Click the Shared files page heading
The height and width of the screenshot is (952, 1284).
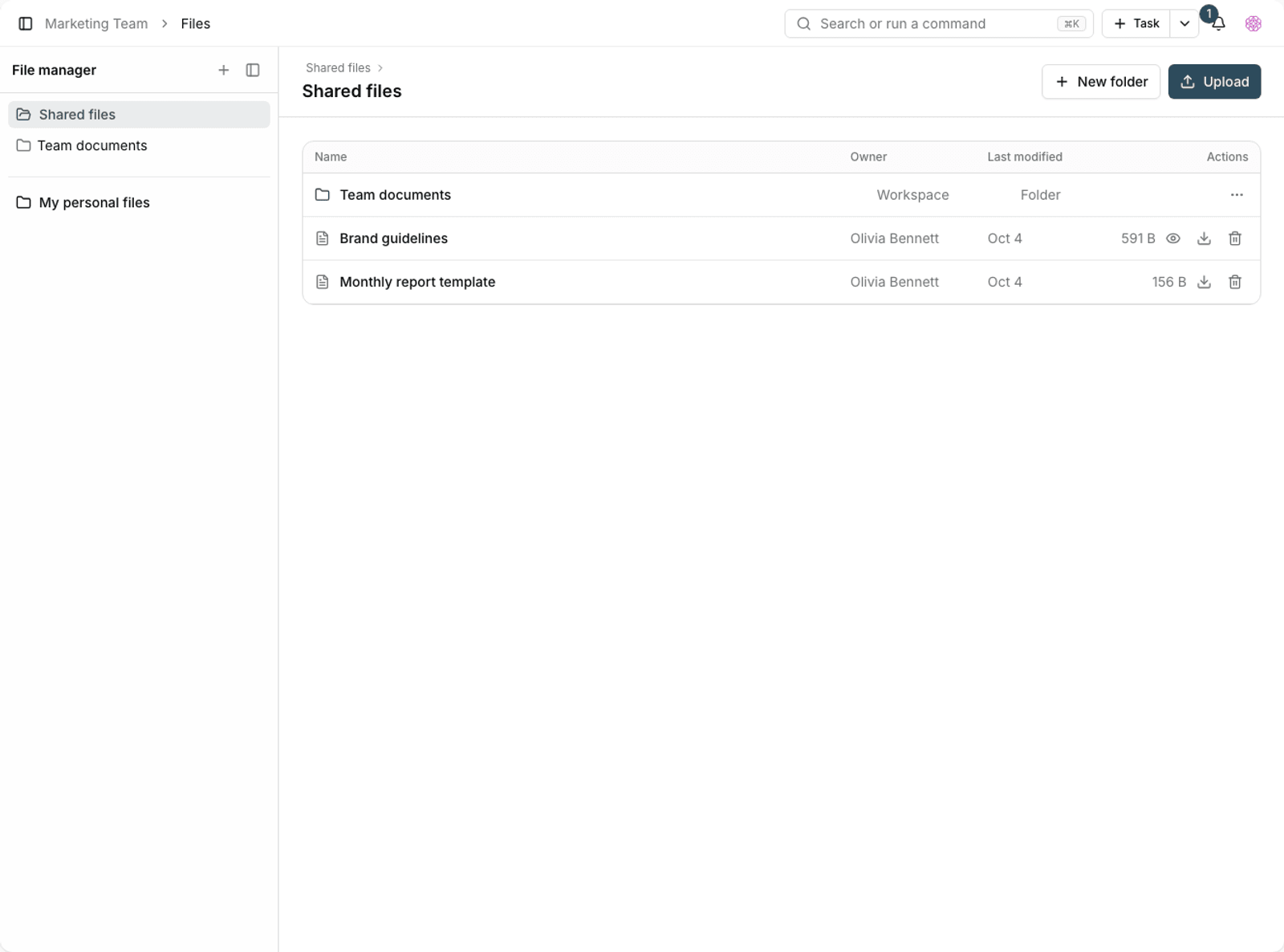pos(351,92)
